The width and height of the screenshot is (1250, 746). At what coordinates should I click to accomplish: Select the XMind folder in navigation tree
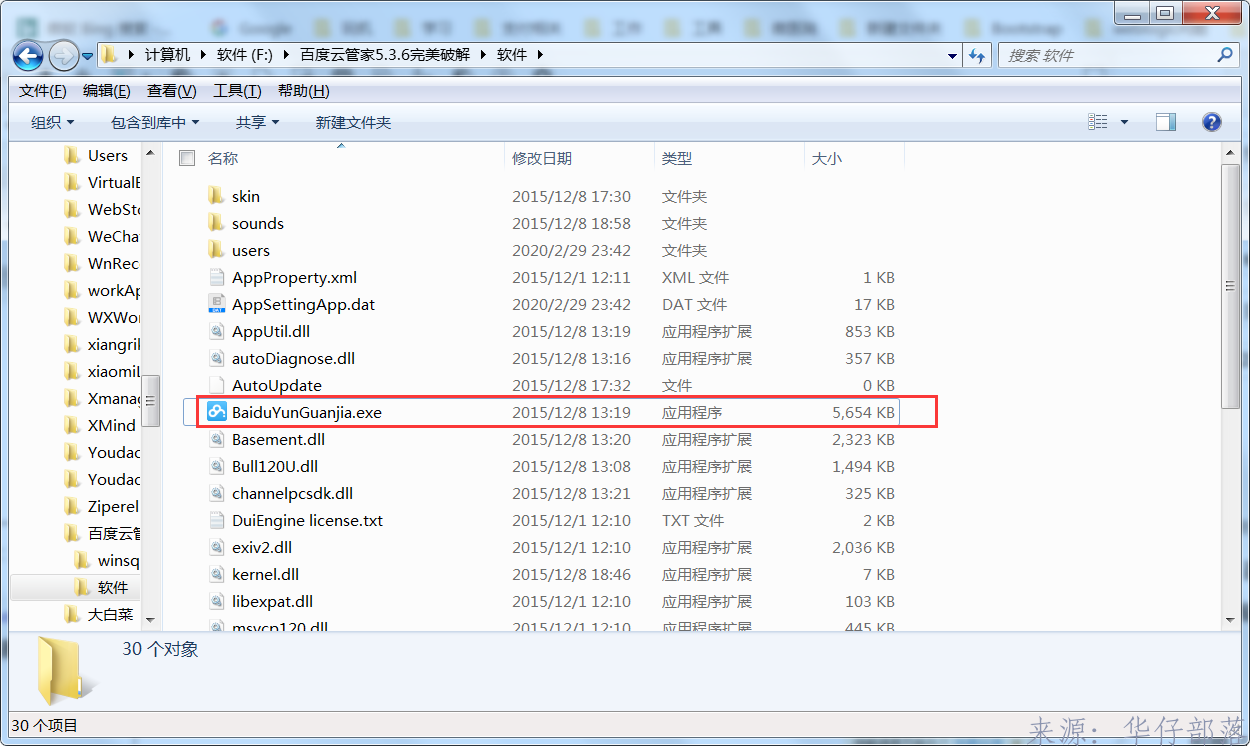pos(111,425)
